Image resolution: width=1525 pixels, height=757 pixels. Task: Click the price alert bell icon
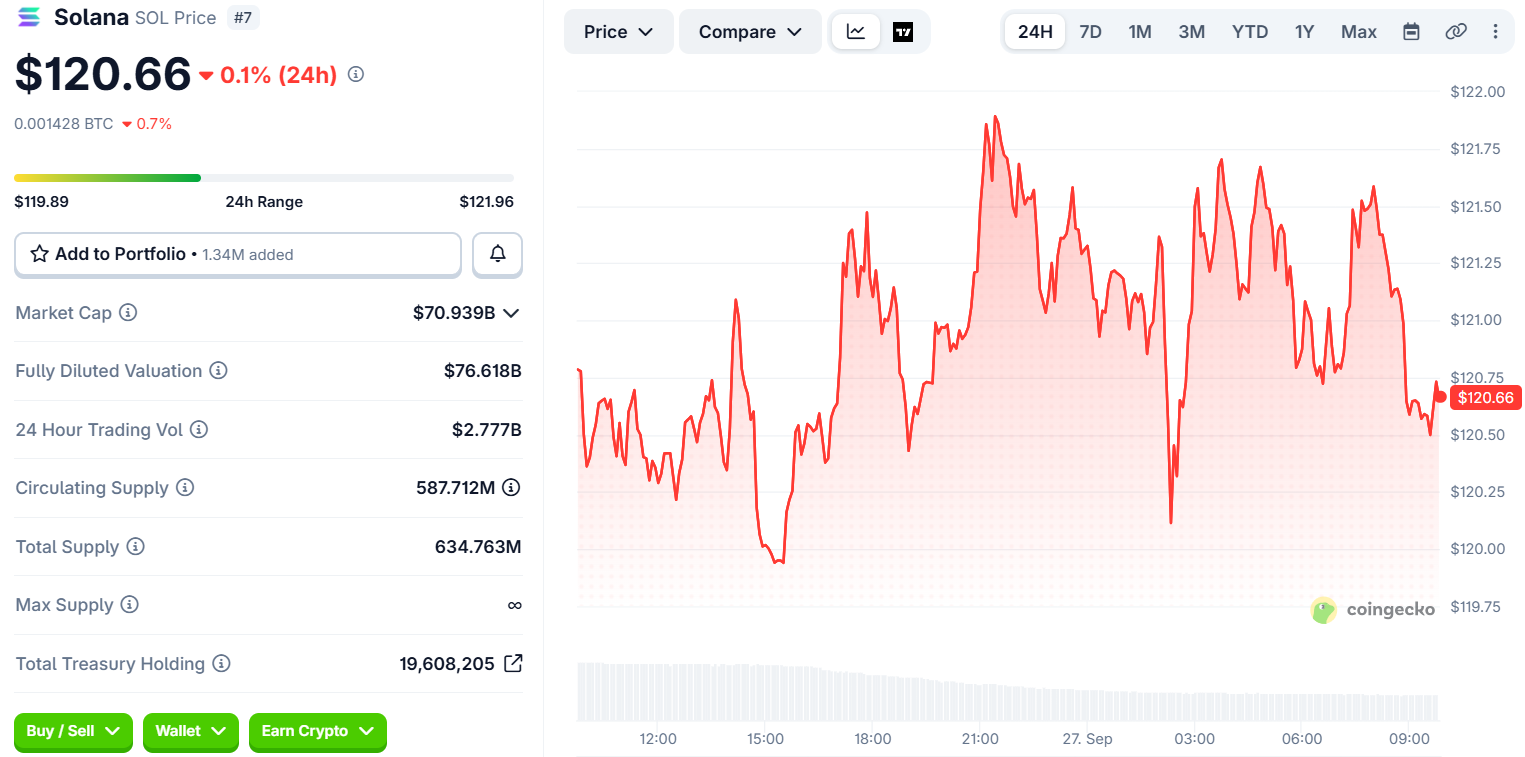pos(497,254)
